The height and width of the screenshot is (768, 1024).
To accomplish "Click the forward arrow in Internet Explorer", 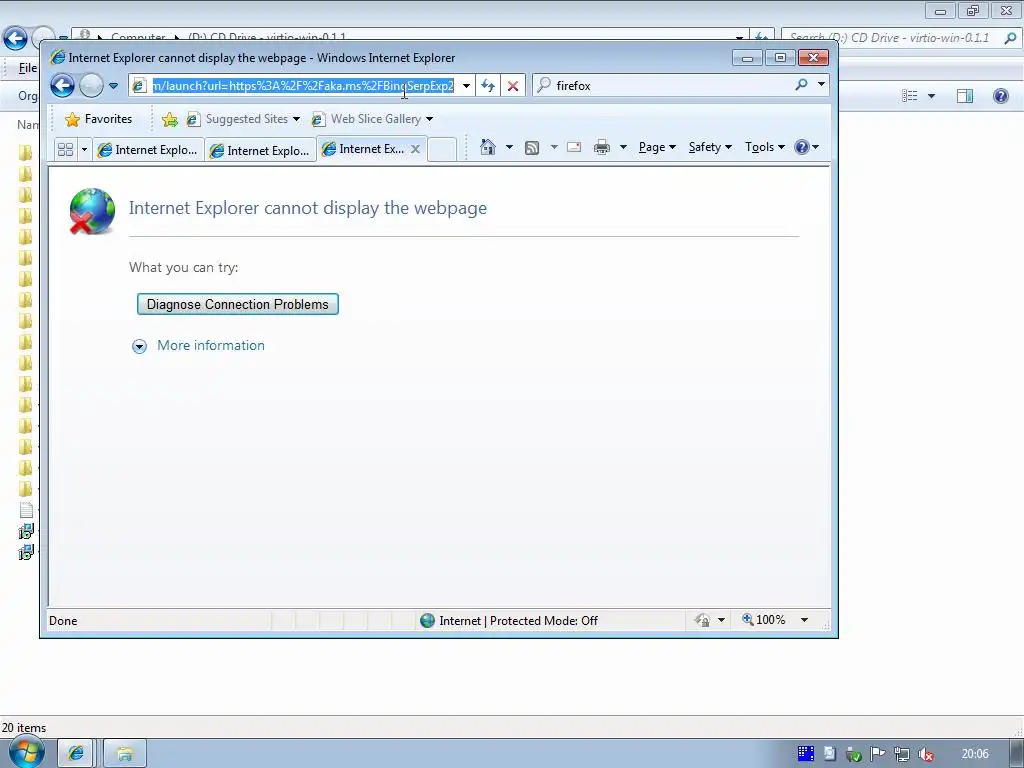I will tap(91, 86).
